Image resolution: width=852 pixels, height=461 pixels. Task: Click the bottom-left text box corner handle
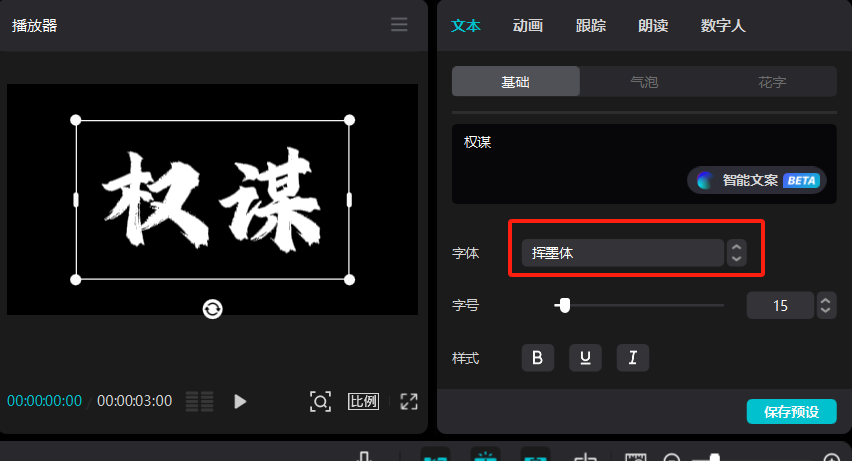[76, 279]
